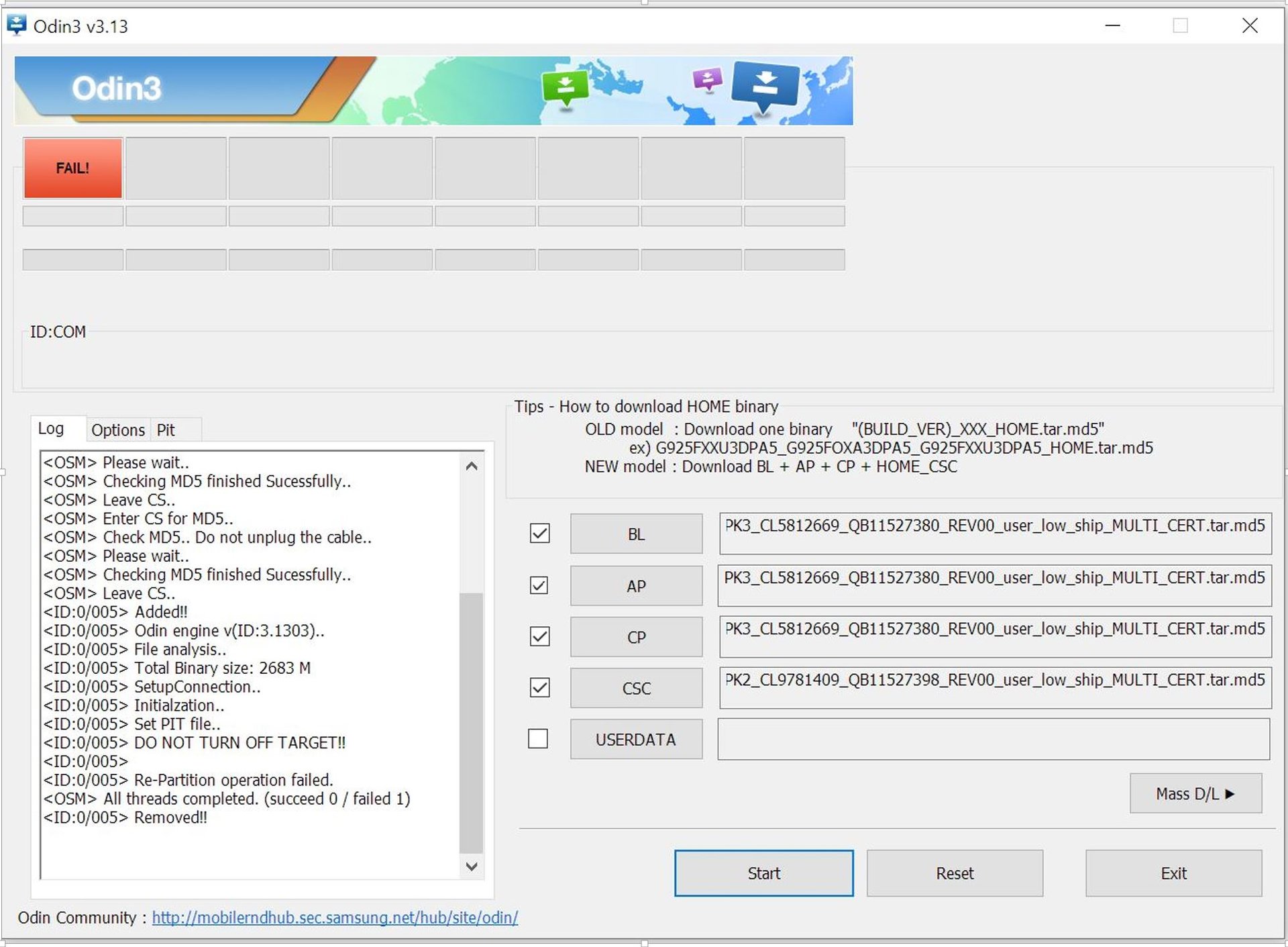Click log line 'All threads completed'

pyautogui.click(x=227, y=799)
